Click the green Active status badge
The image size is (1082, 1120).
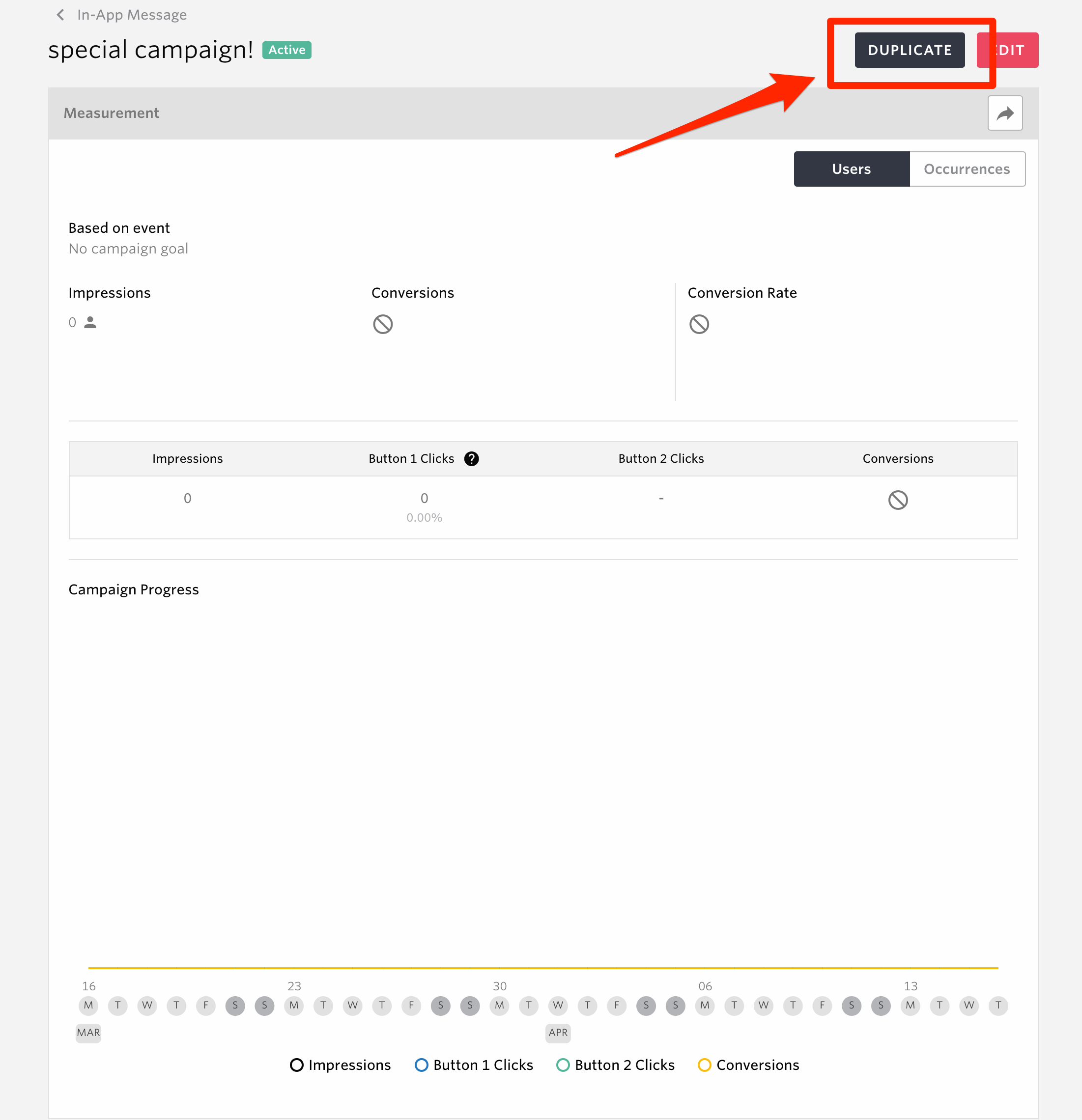coord(286,50)
